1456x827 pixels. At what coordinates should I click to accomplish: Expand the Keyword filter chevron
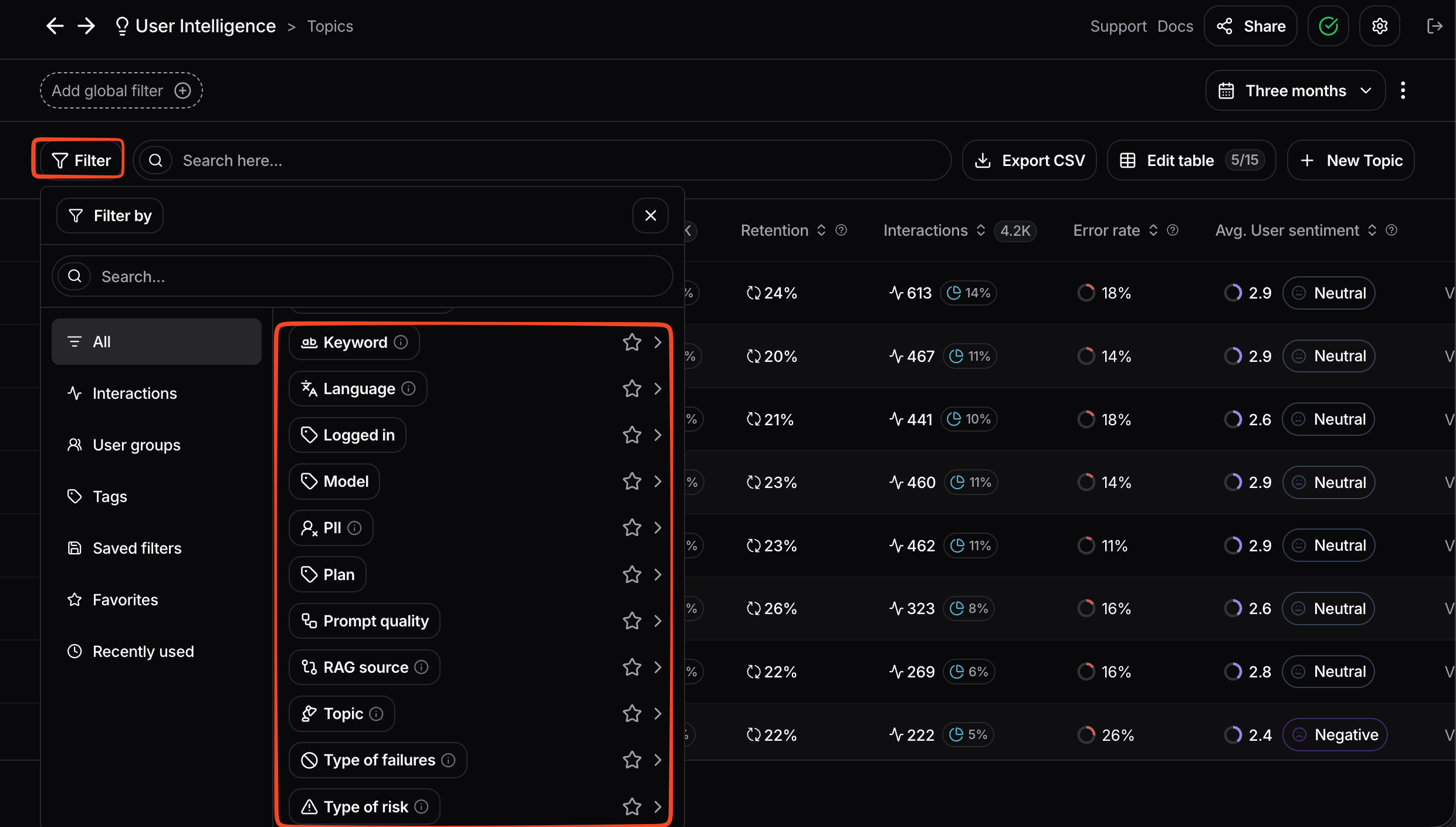coord(658,342)
